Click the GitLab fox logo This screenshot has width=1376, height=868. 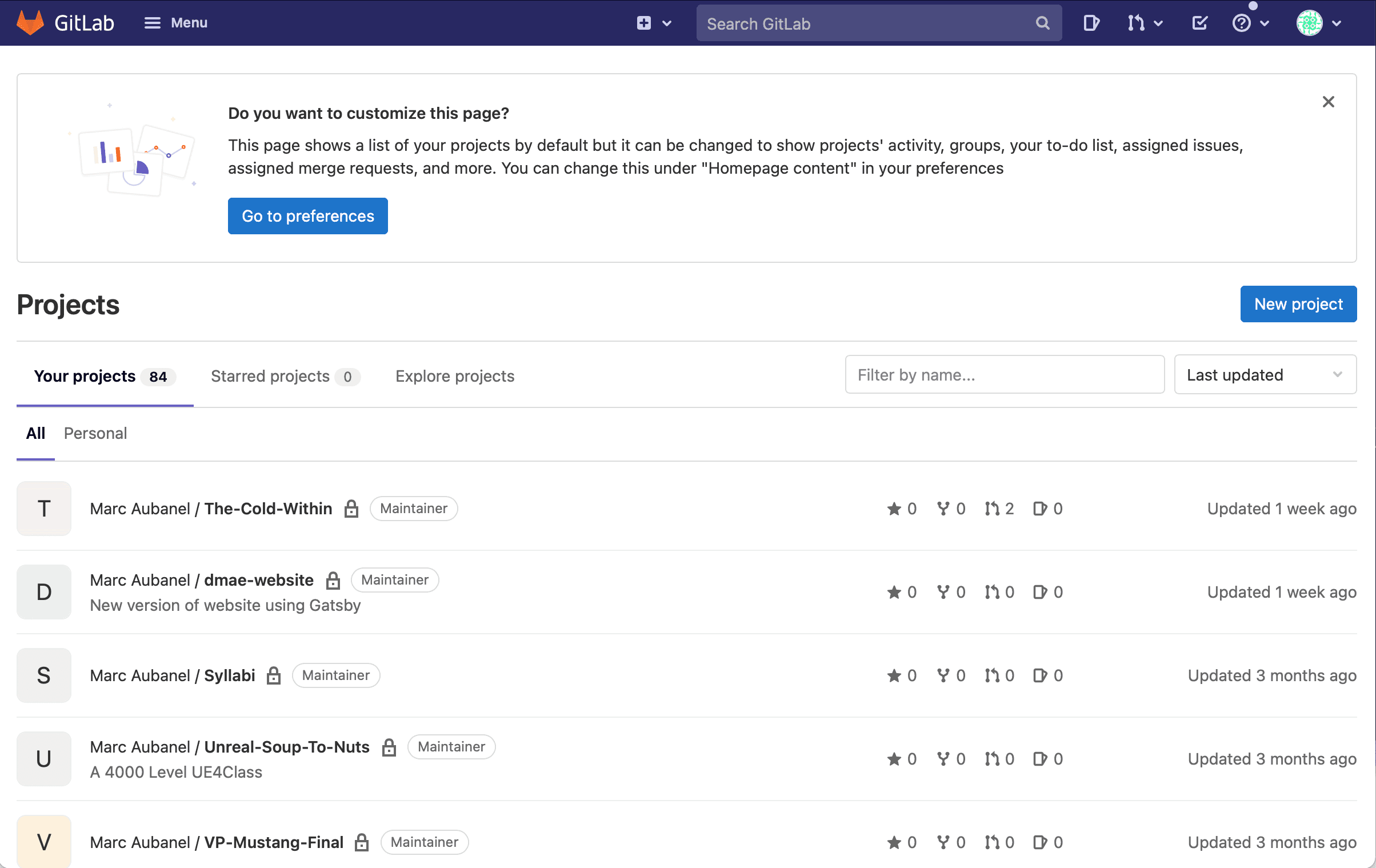coord(31,23)
